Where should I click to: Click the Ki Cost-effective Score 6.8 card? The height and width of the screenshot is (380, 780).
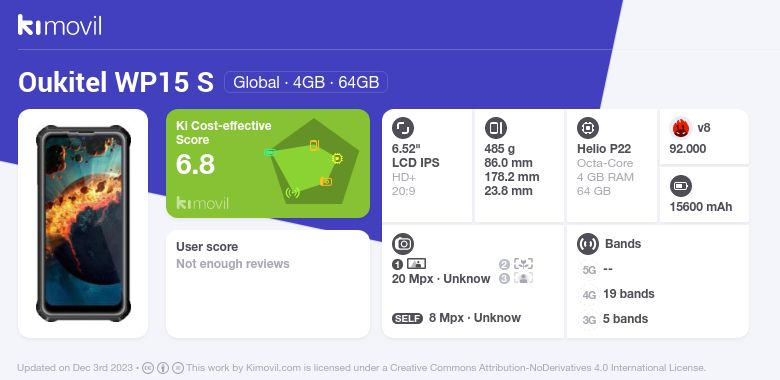pyautogui.click(x=268, y=163)
